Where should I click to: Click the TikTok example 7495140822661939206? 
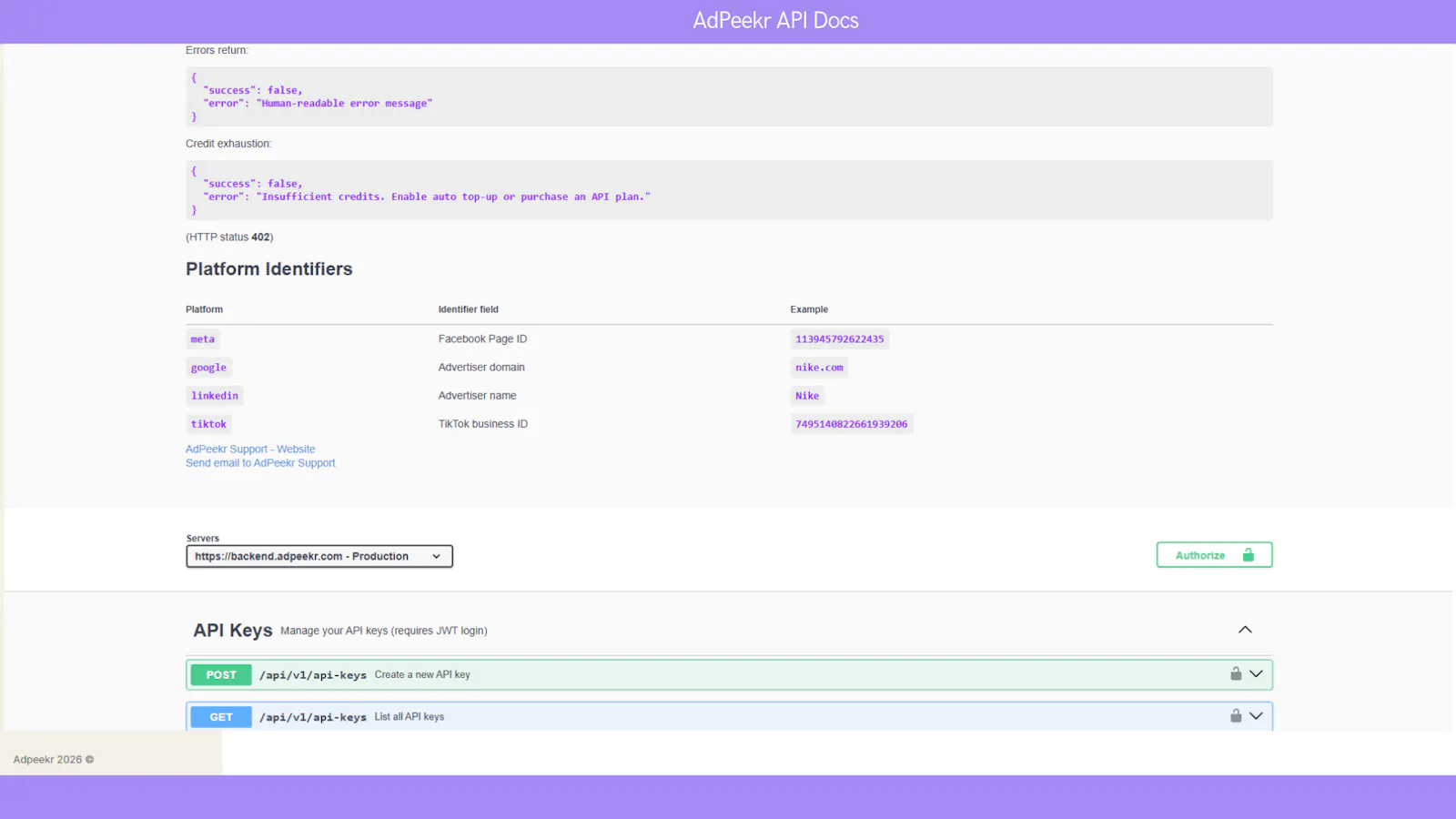[x=852, y=424]
